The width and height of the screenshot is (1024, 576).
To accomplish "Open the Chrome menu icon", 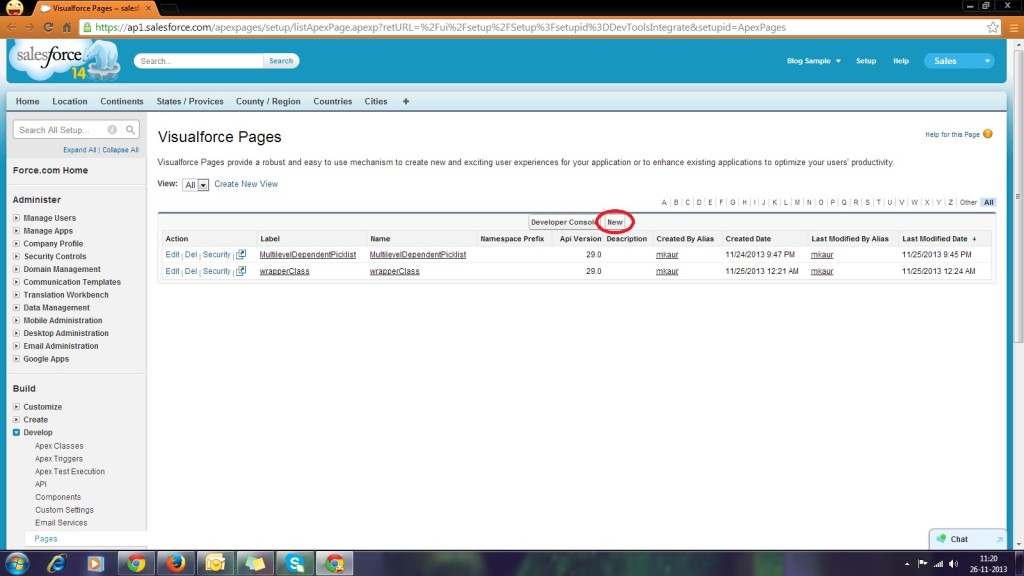I will [1014, 27].
